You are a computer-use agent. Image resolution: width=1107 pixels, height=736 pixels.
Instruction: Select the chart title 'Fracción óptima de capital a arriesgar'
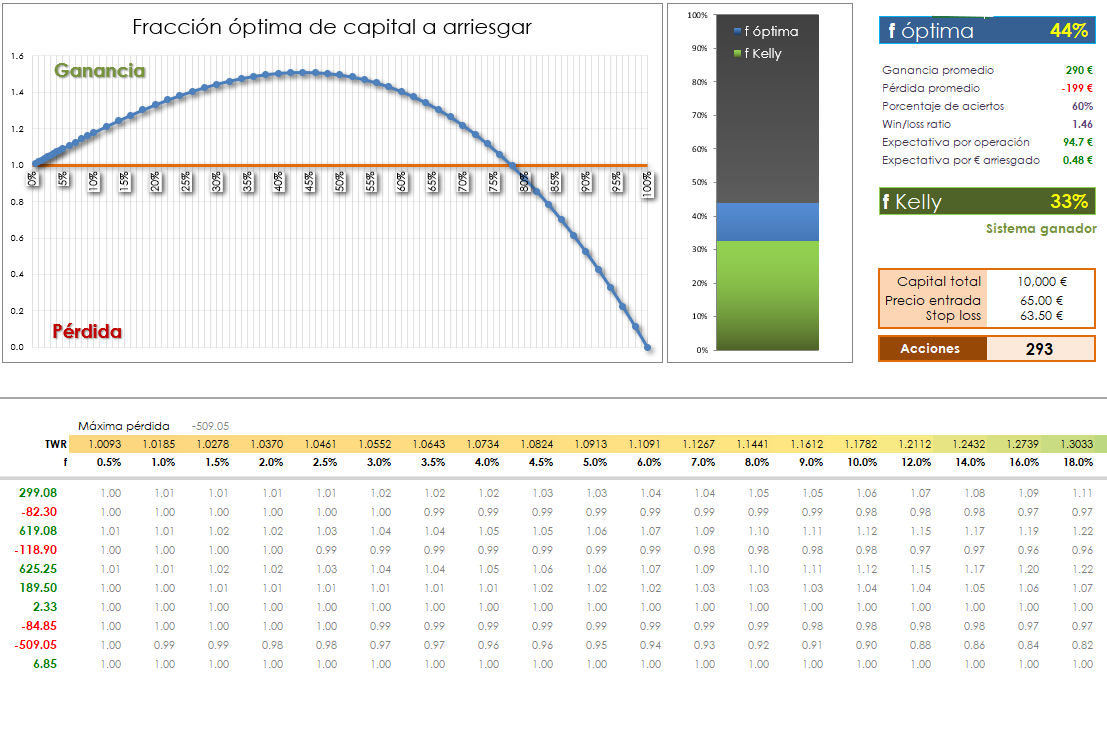(332, 28)
